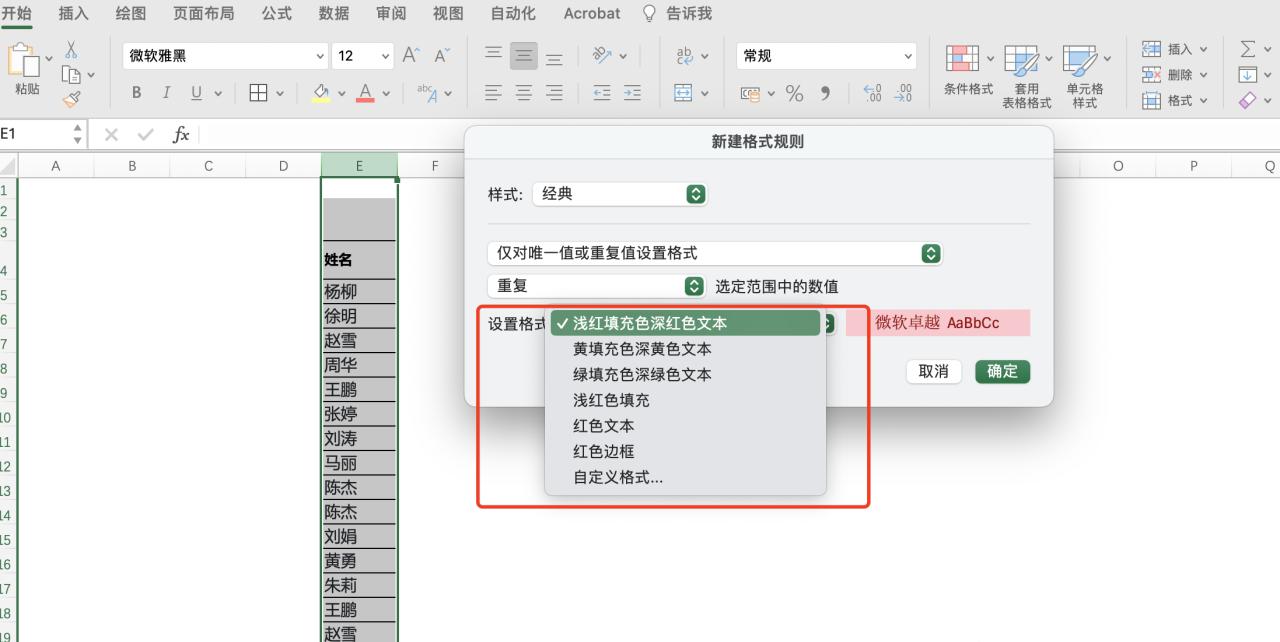The image size is (1280, 642).
Task: Click the 插入 insert cells button
Action: (x=1175, y=49)
